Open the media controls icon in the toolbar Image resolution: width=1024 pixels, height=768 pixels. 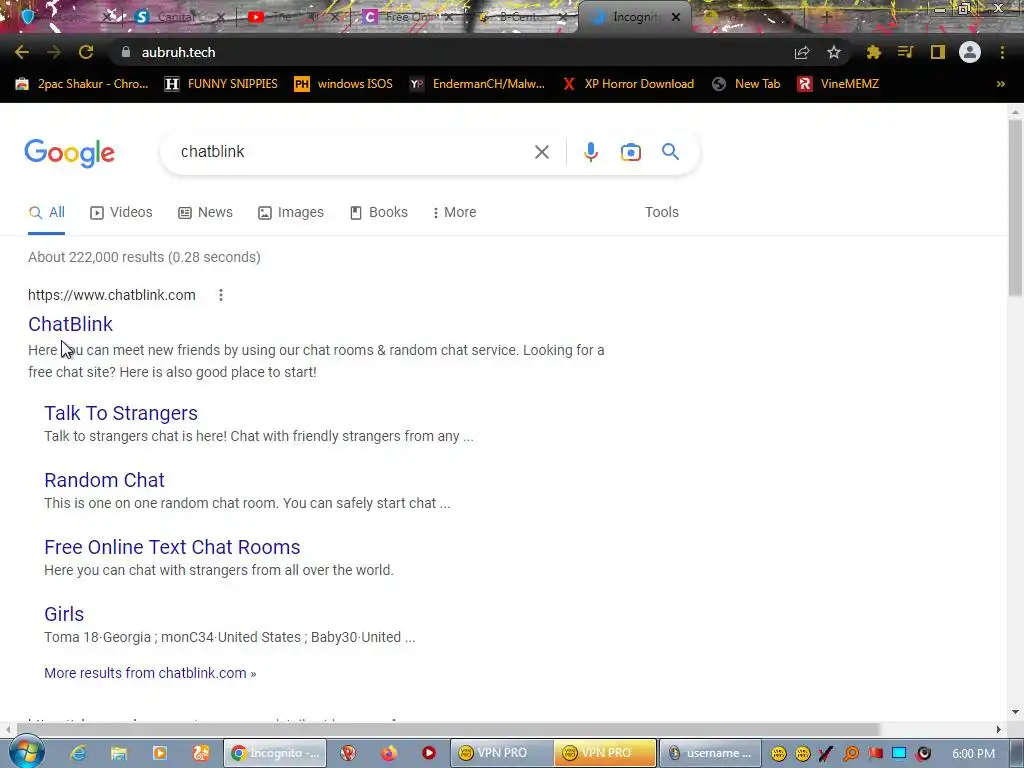pos(905,52)
